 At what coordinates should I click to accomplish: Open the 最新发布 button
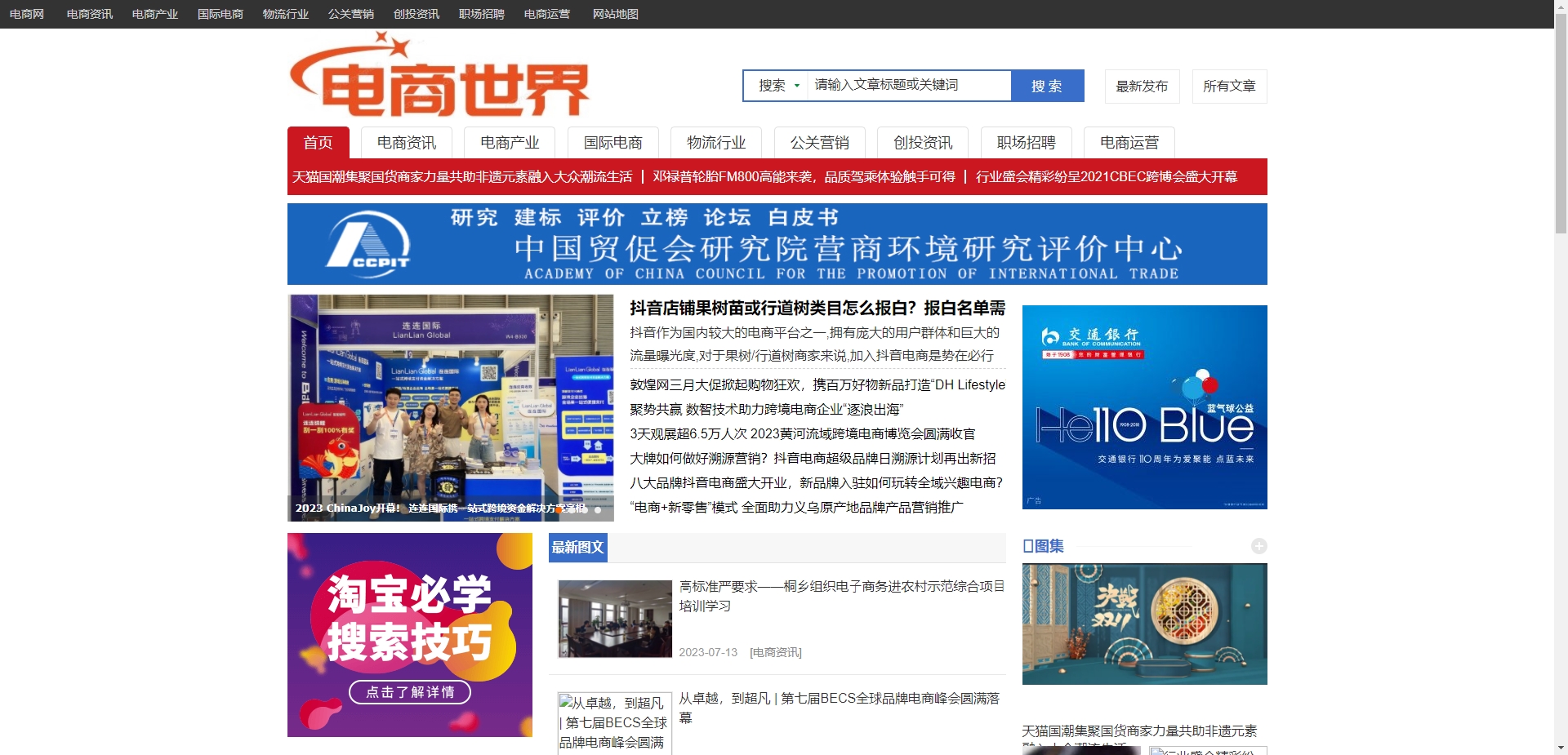[x=1142, y=87]
